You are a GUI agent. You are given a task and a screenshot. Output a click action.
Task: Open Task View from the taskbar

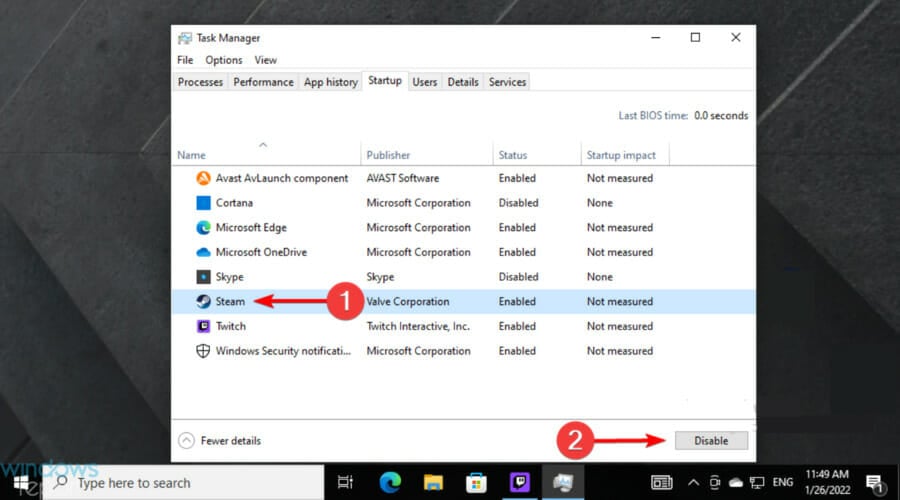tap(345, 483)
